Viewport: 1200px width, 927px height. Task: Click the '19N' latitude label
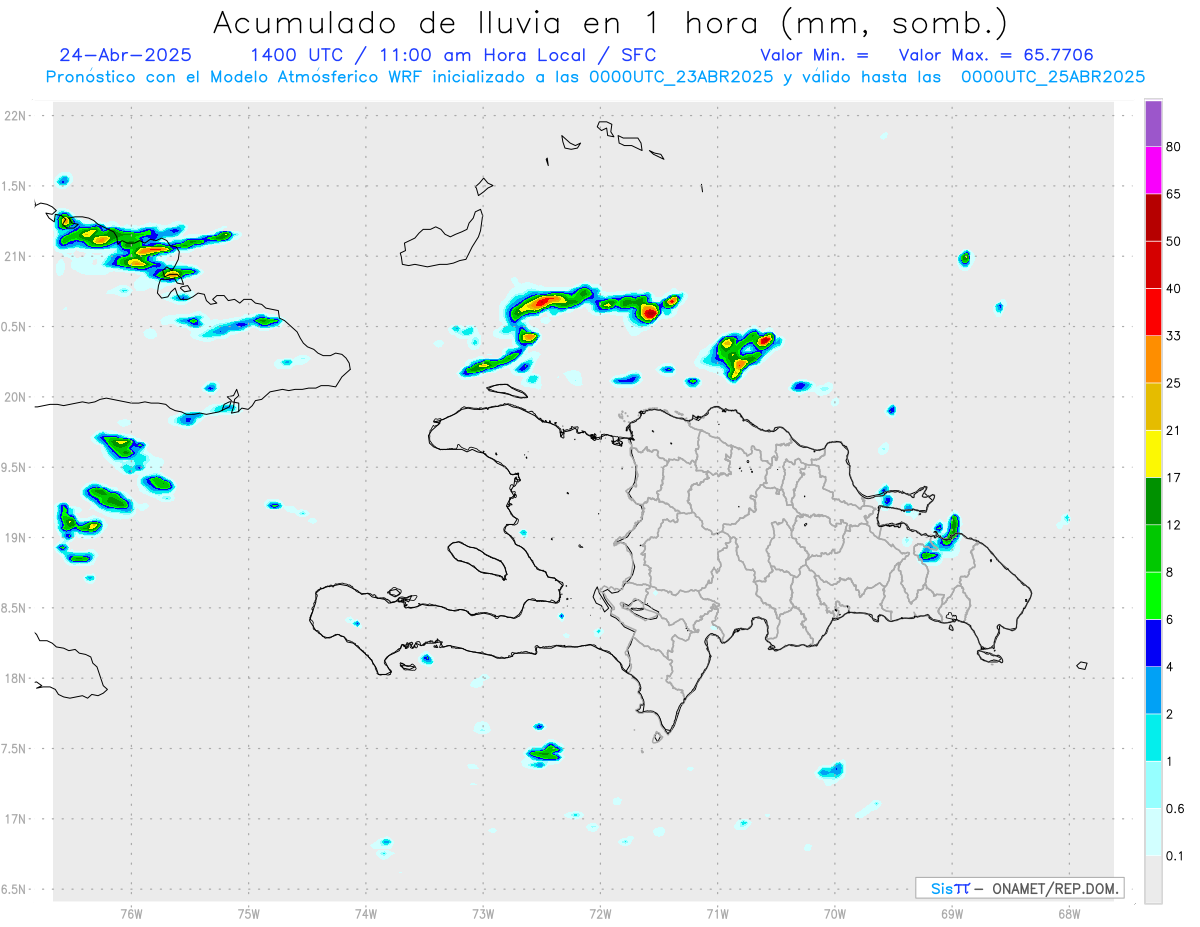coord(17,537)
